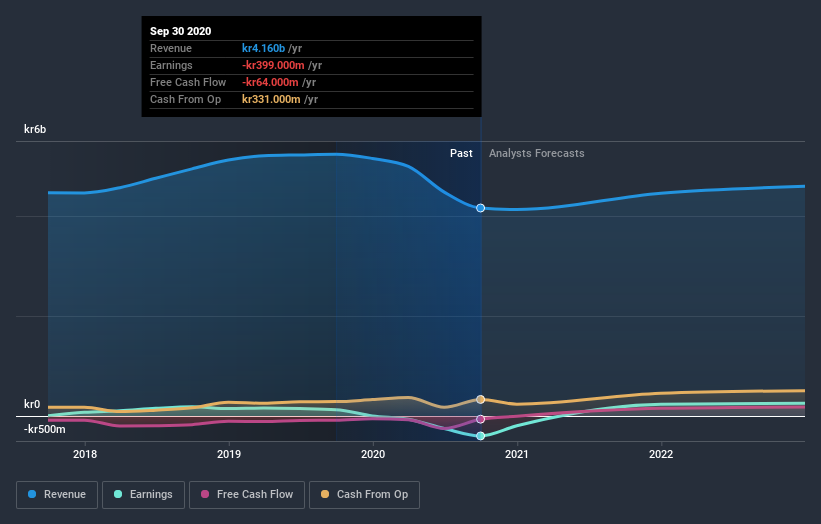This screenshot has width=821, height=524.
Task: Click the 2019 x-axis label
Action: pyautogui.click(x=229, y=454)
